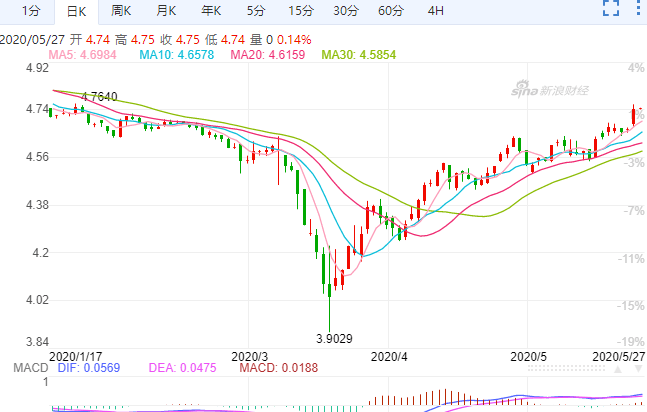
Task: Click the -7% right axis label
Action: click(x=634, y=211)
